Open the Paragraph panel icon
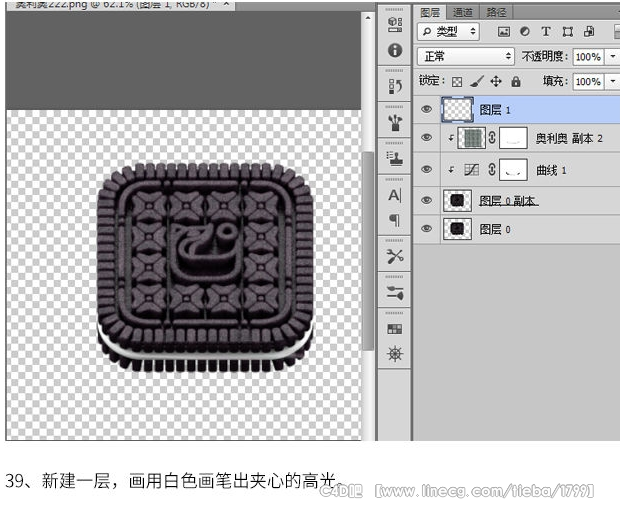The height and width of the screenshot is (508, 620). point(395,220)
